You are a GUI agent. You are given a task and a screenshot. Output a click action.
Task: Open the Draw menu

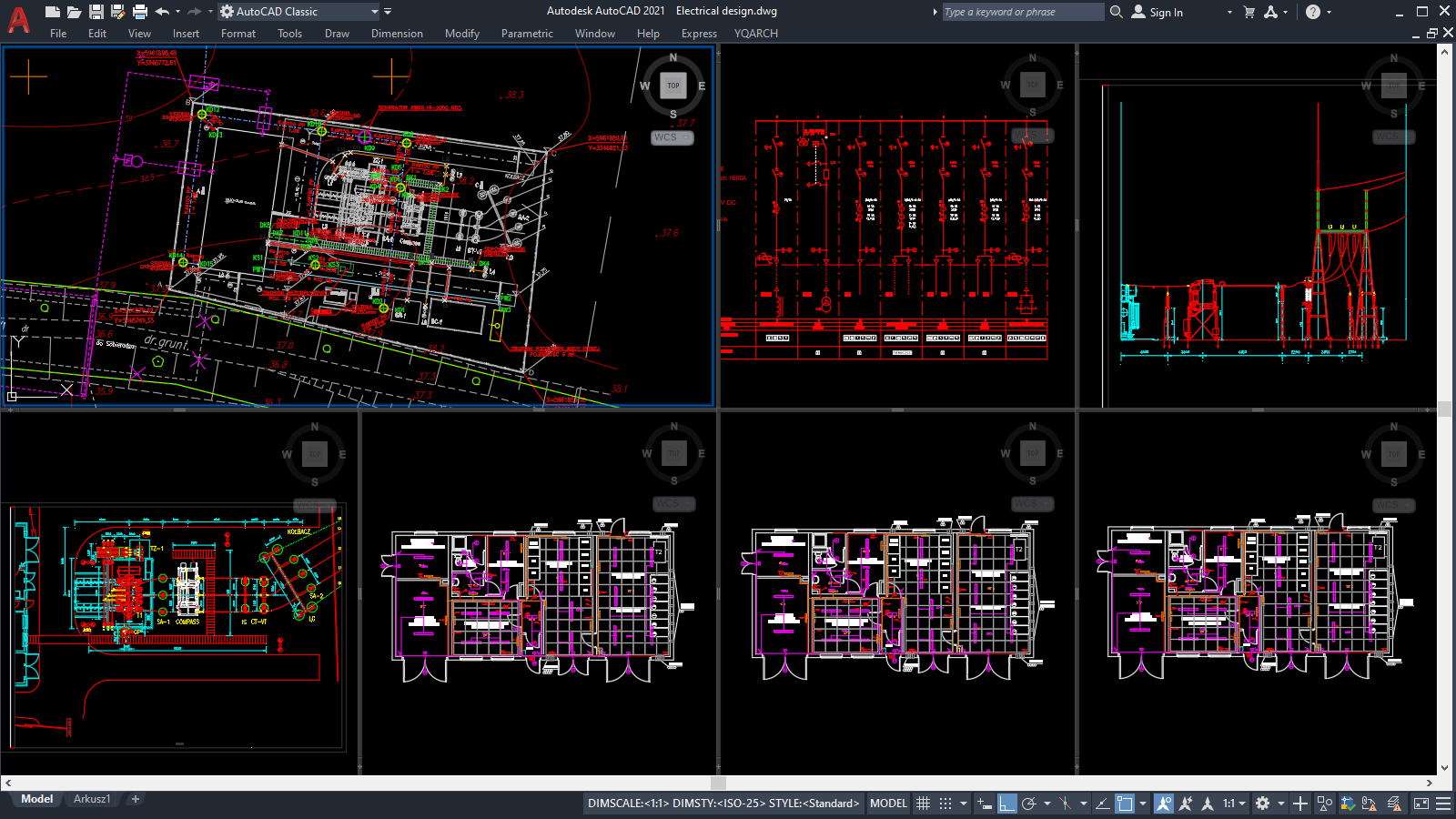tap(337, 34)
